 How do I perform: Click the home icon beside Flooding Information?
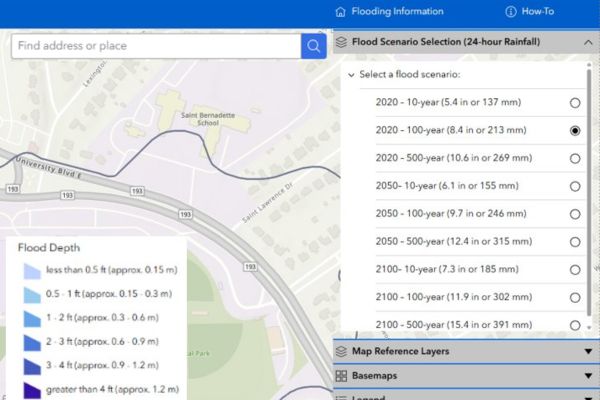[340, 12]
